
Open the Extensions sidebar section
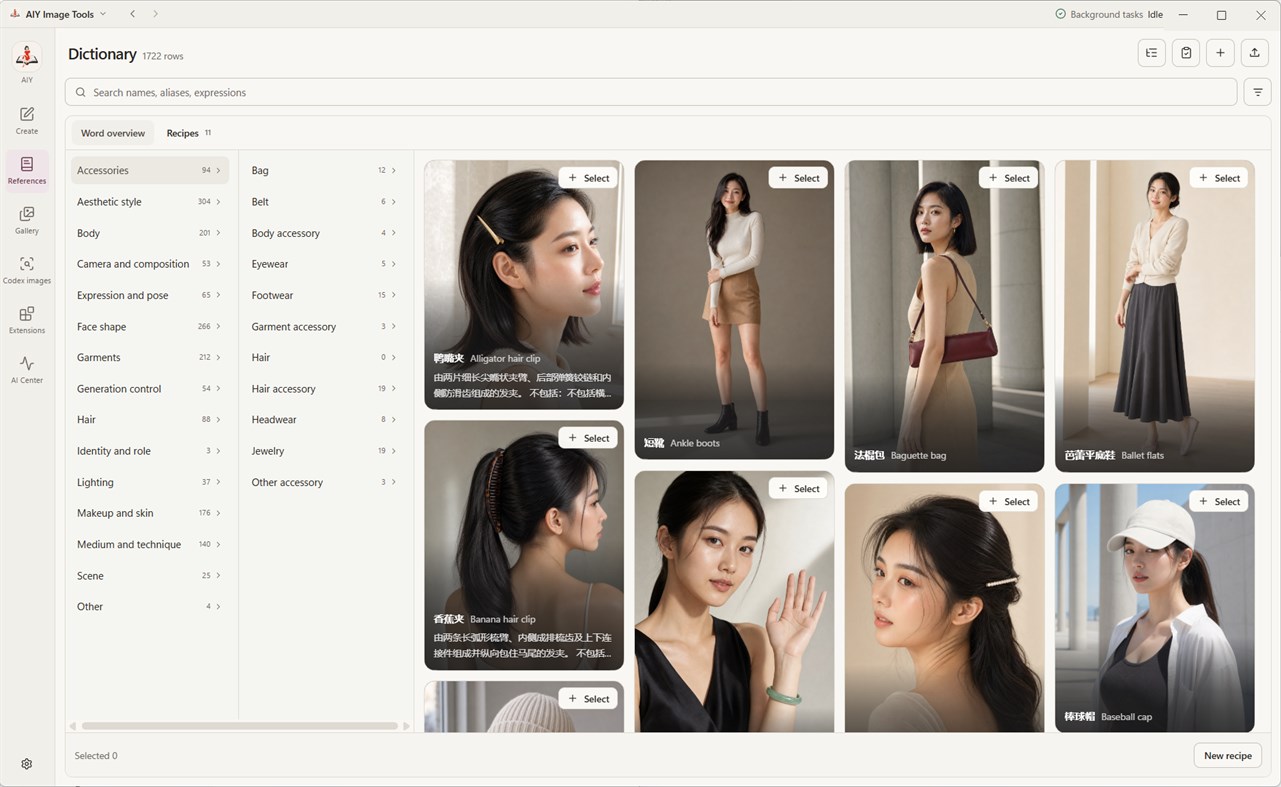click(x=27, y=320)
